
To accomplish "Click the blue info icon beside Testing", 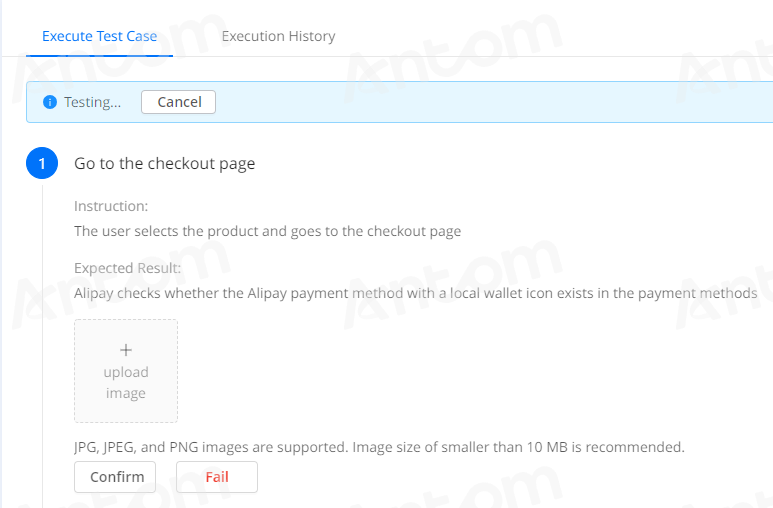I will (x=50, y=102).
